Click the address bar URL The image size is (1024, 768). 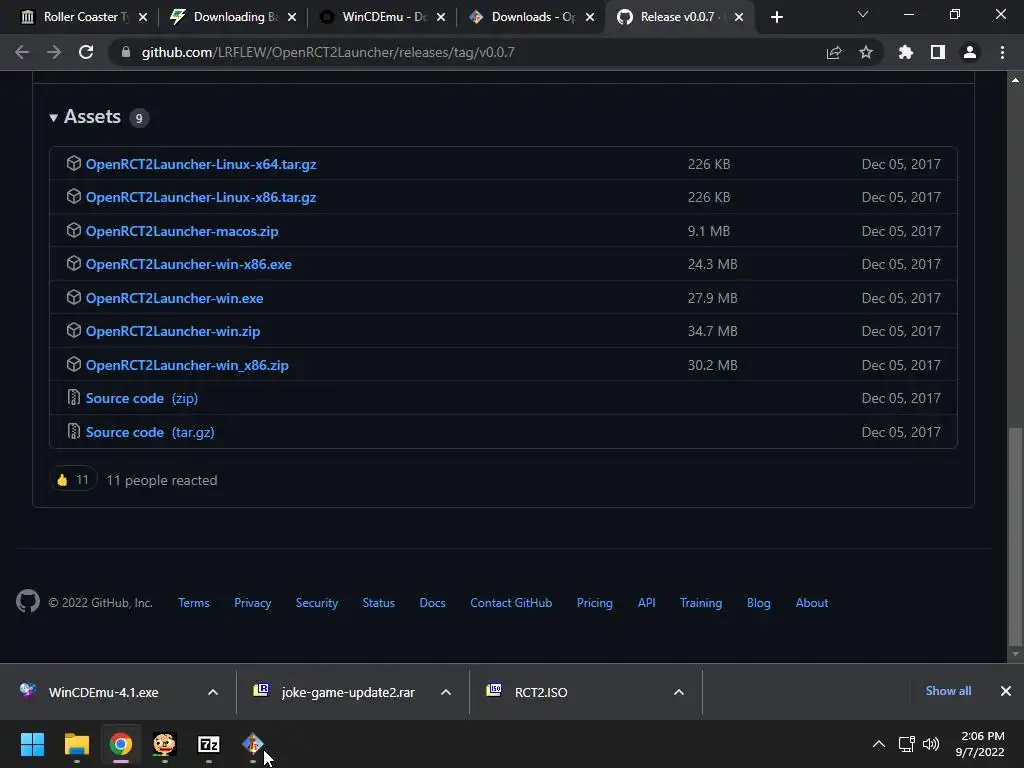(x=328, y=52)
